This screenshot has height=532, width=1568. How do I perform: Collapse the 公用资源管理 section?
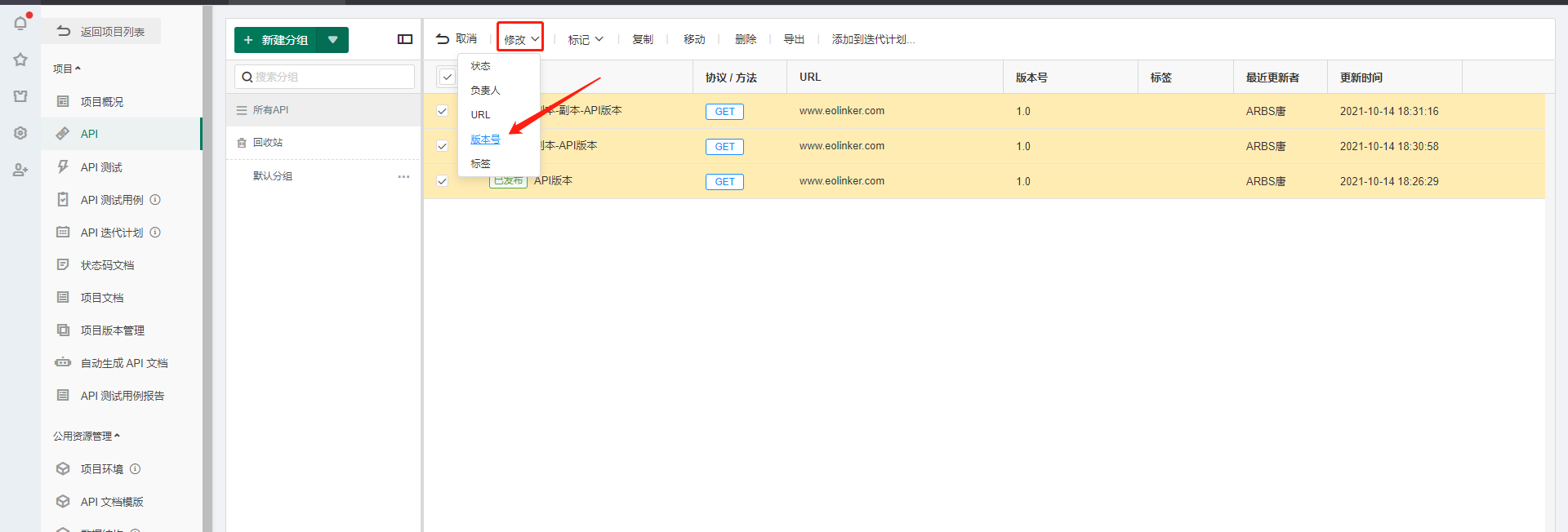(x=87, y=436)
